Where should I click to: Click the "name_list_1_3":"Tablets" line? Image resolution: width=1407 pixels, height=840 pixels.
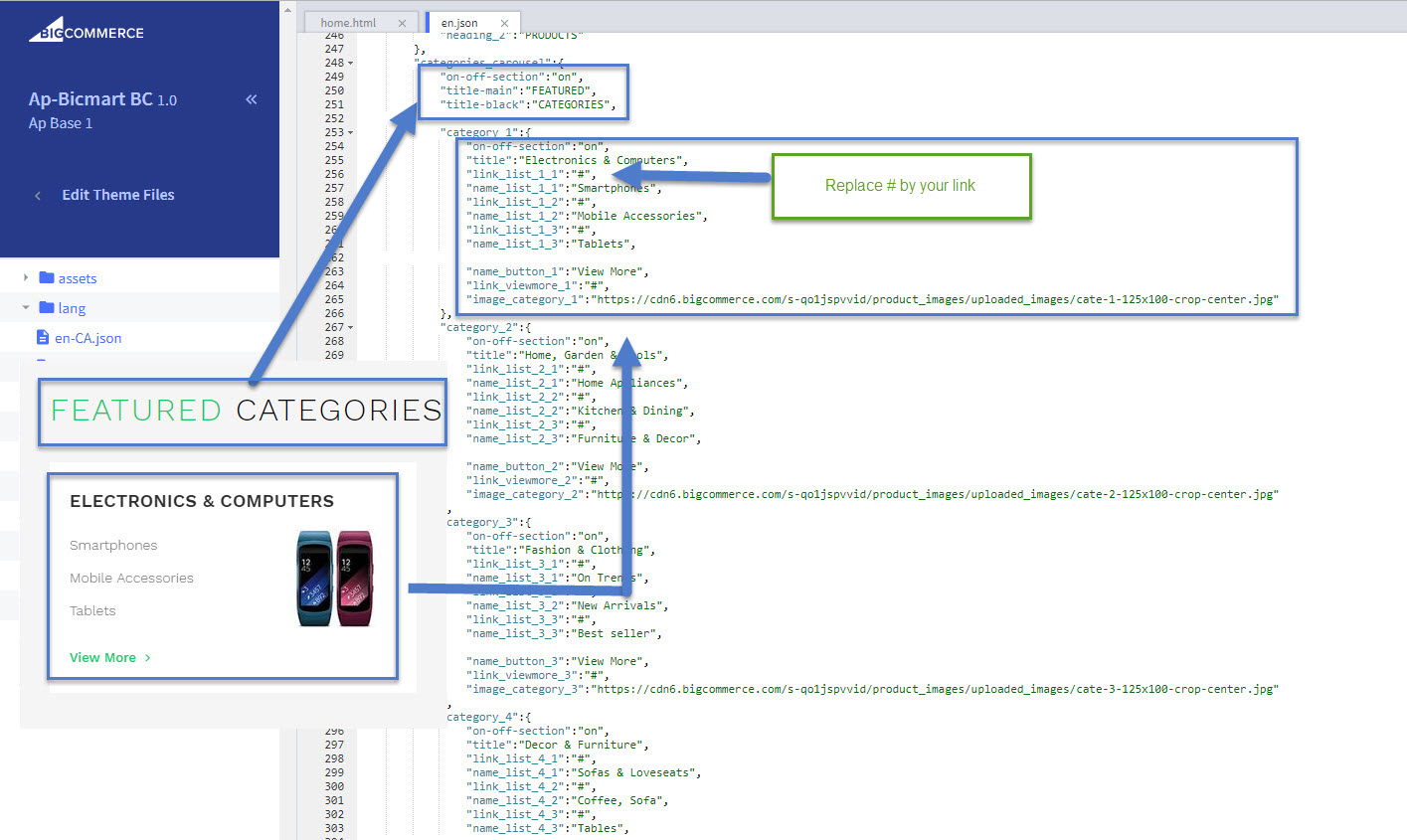[552, 244]
